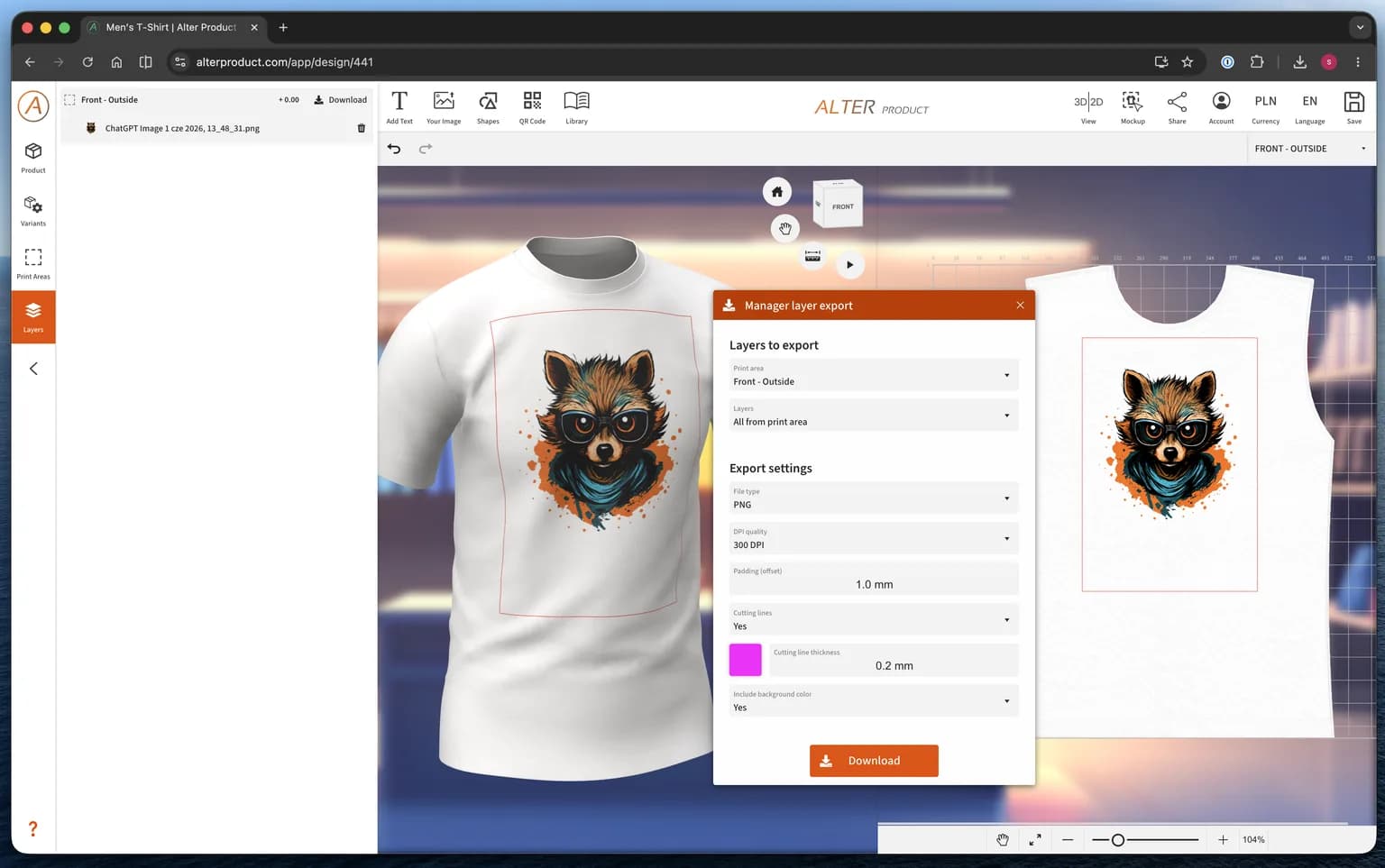The image size is (1385, 868).
Task: Open a new browser tab
Action: coord(283,27)
